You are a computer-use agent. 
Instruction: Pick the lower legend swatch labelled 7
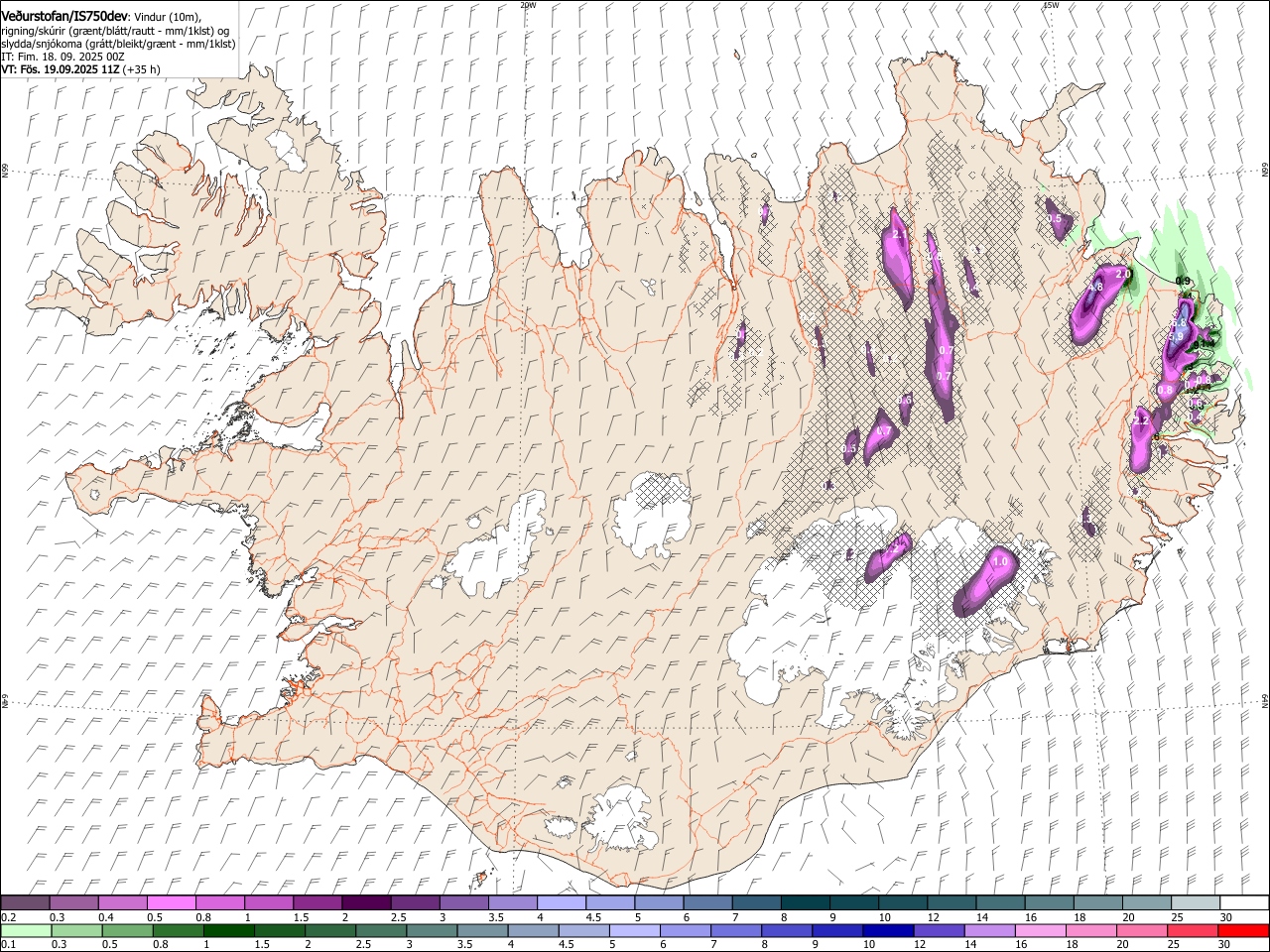[735, 930]
